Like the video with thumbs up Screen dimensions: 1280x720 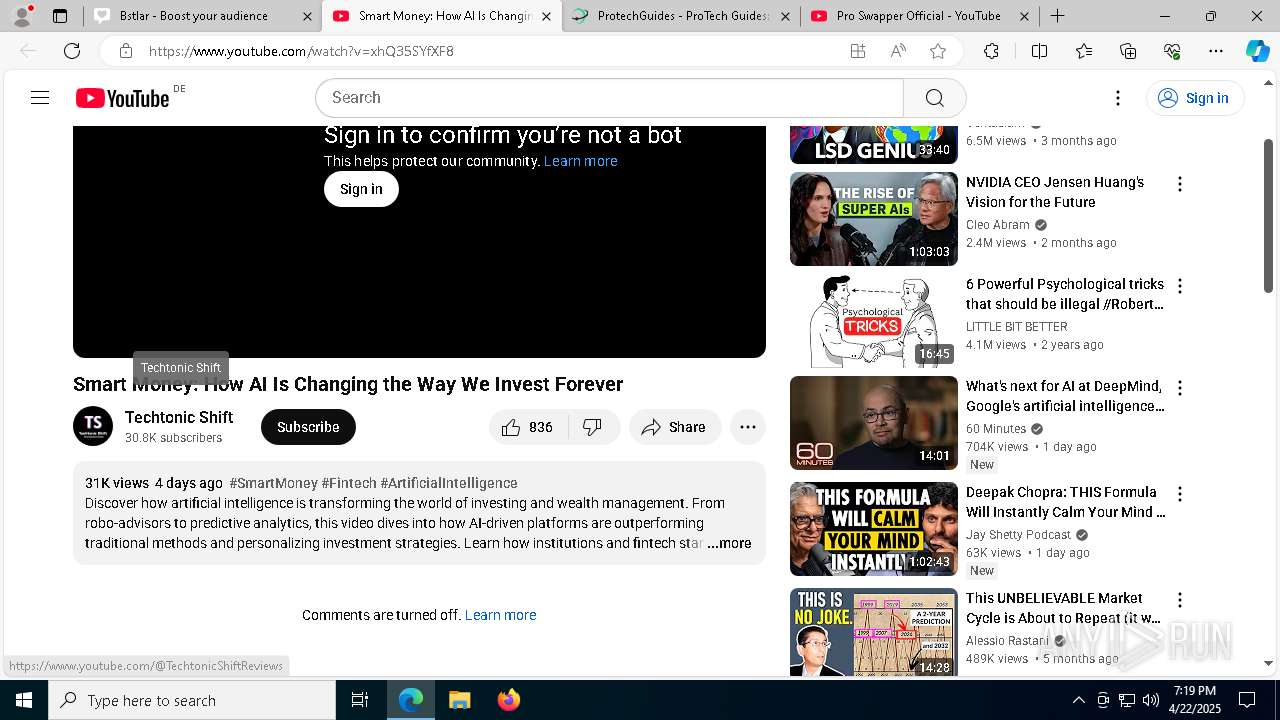tap(528, 427)
